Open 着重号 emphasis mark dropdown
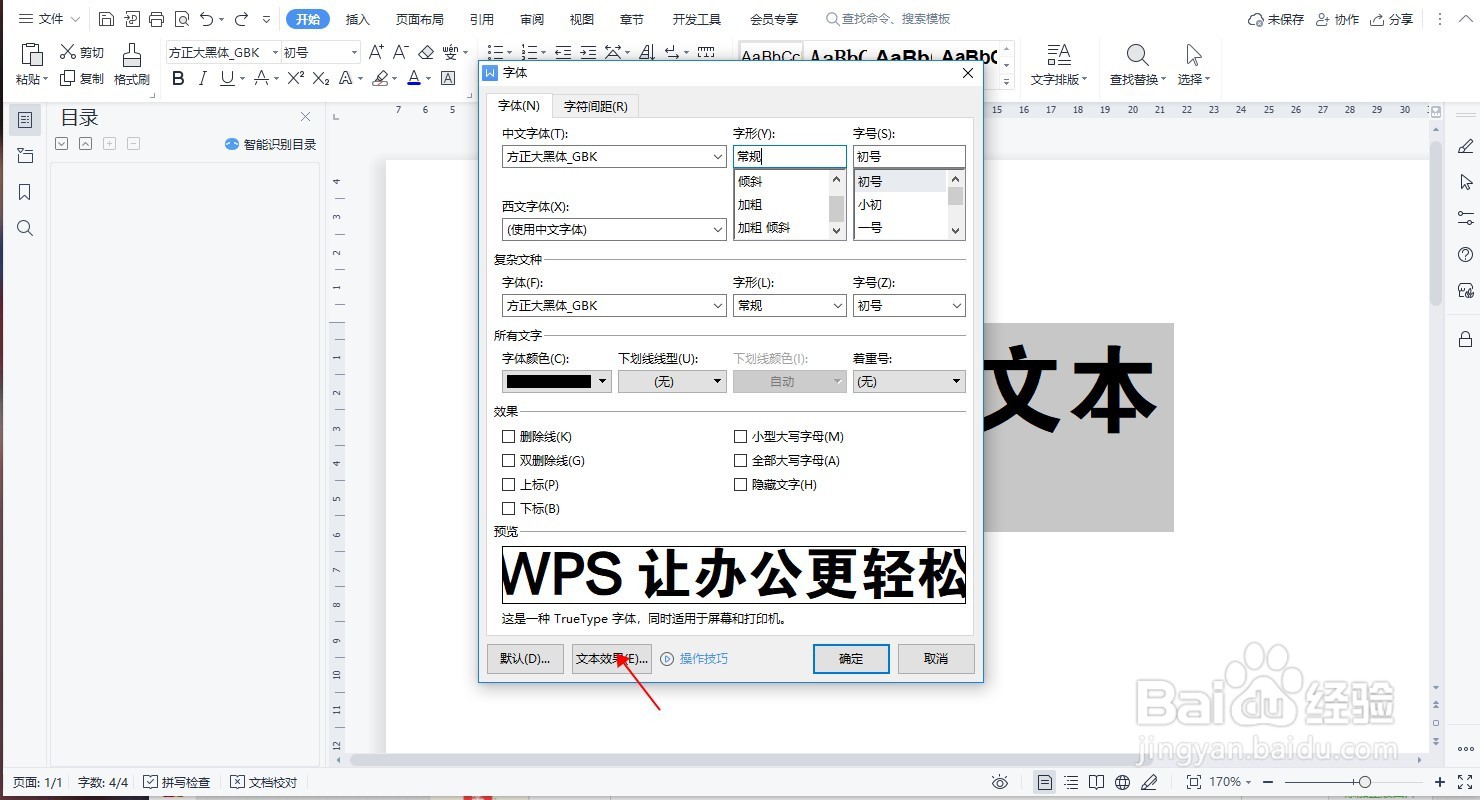 [909, 381]
